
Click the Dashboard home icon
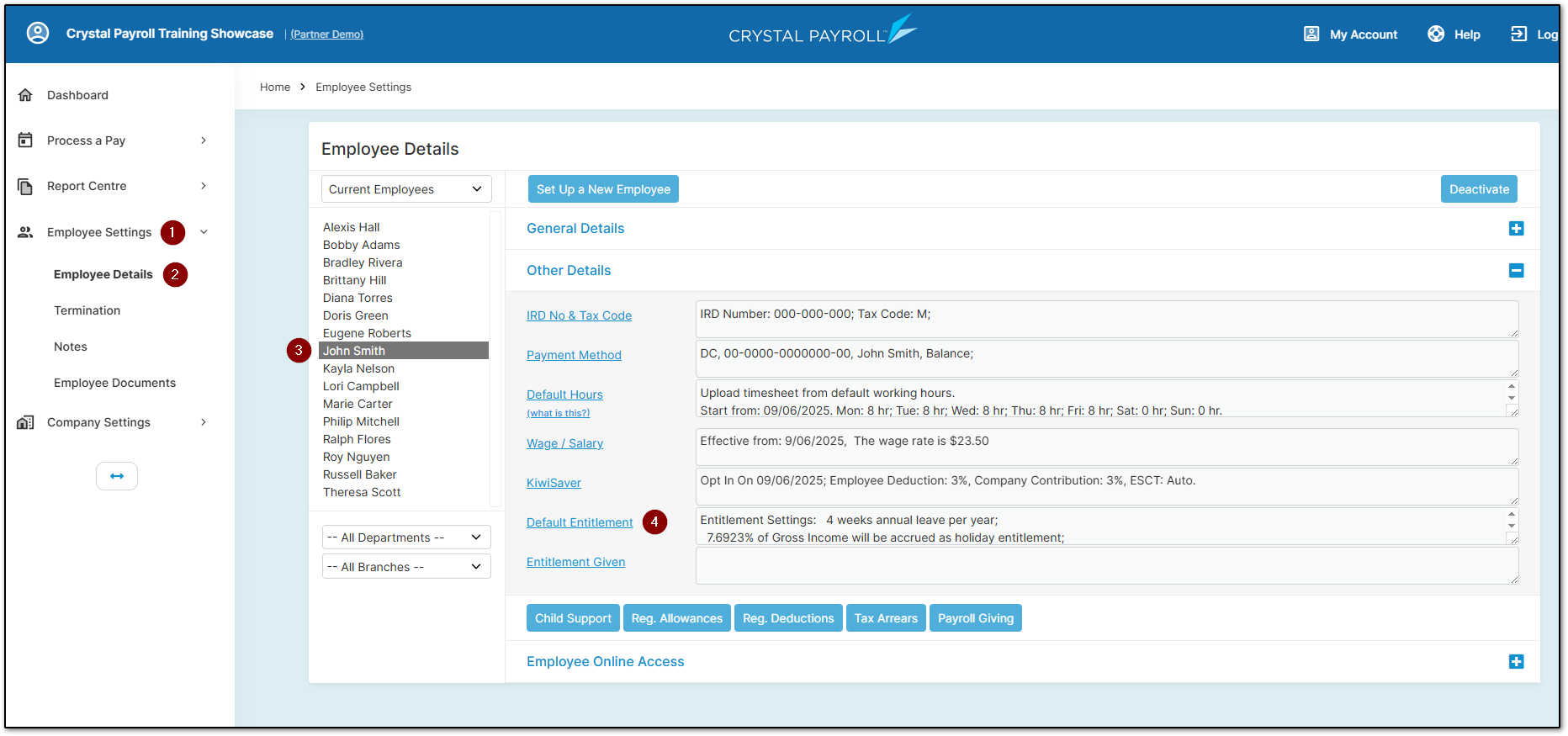coord(25,95)
